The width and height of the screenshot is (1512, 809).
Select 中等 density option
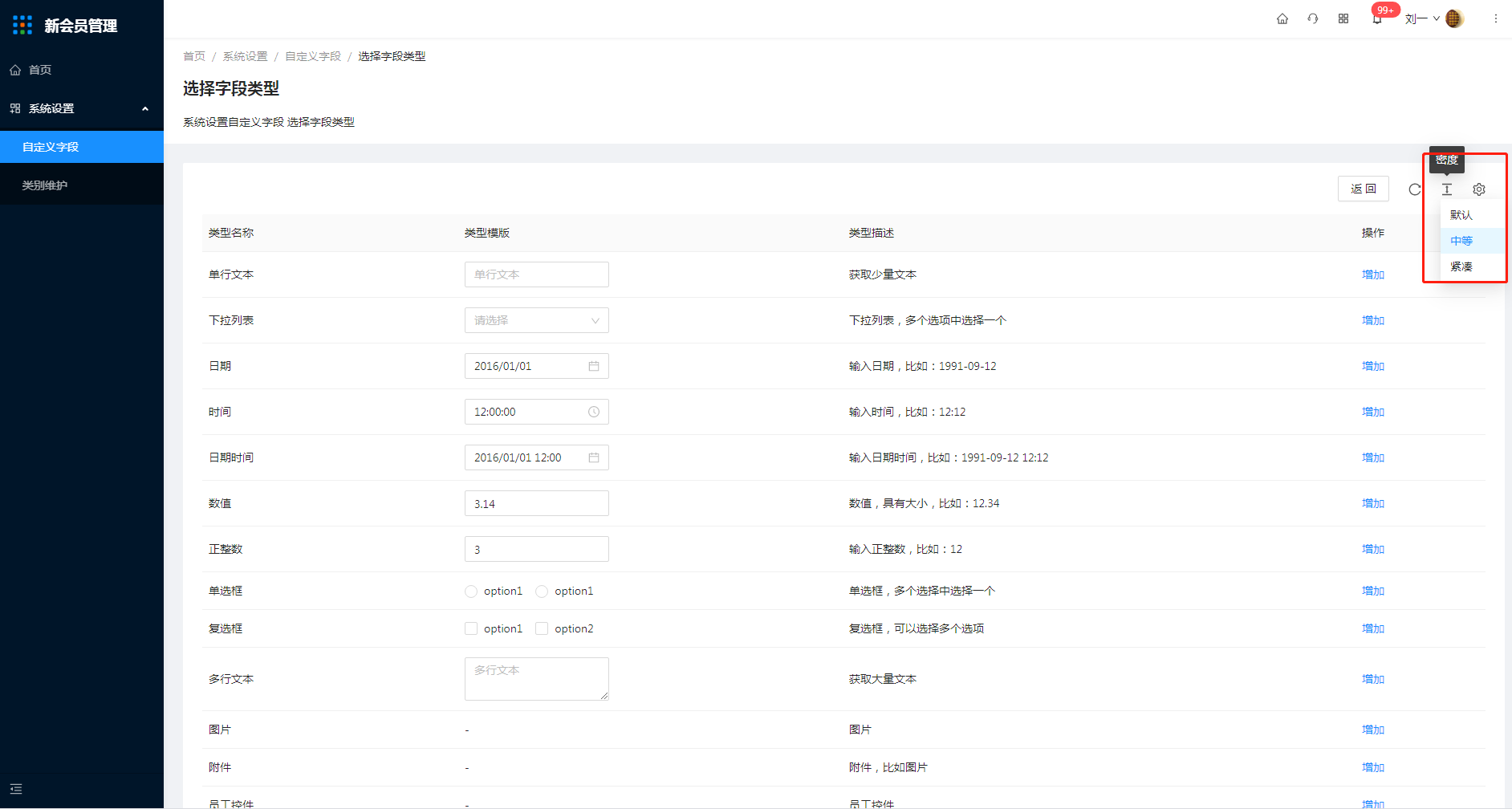pyautogui.click(x=1473, y=241)
